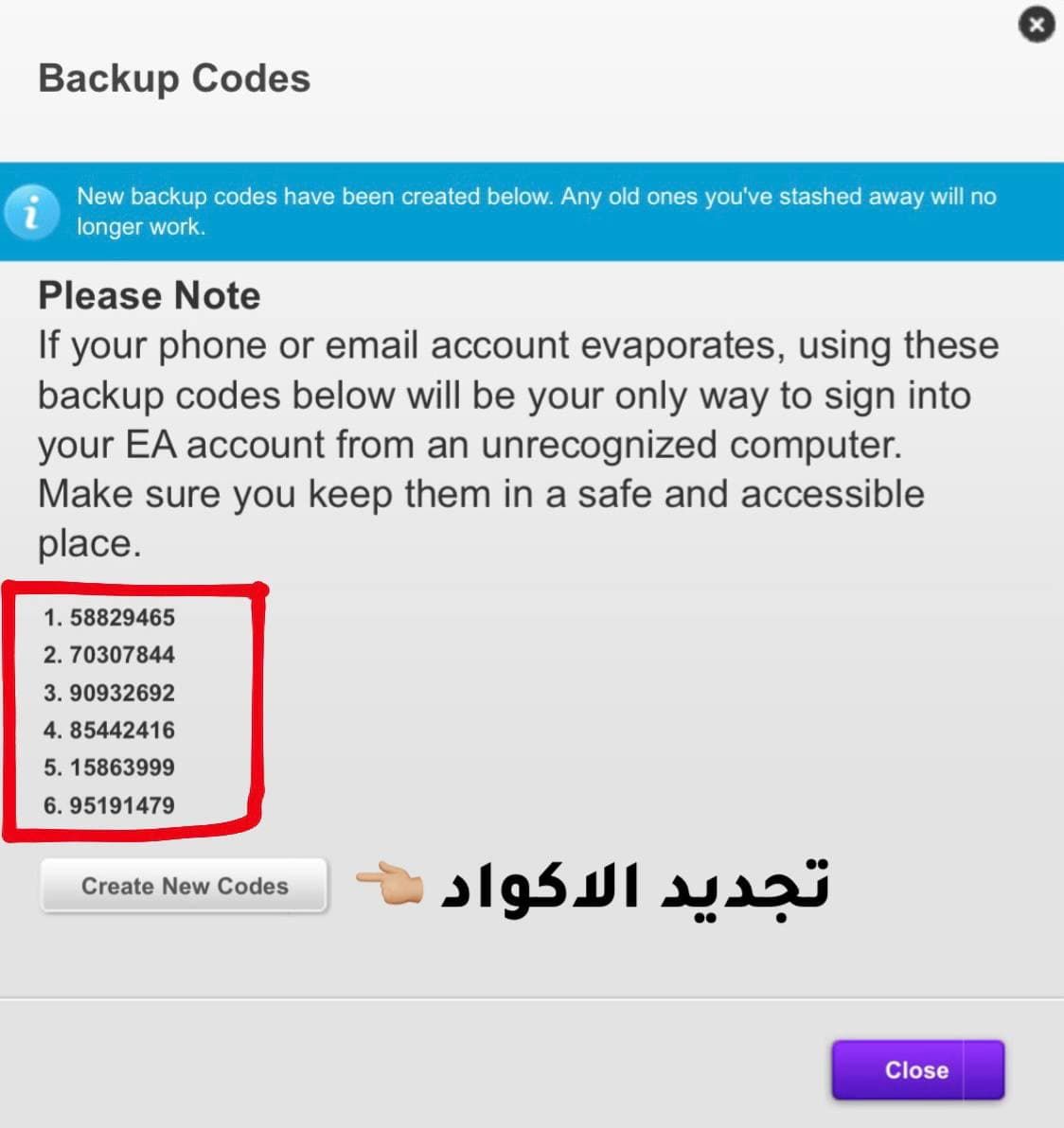Click the 'longer work.' banner line

141,227
